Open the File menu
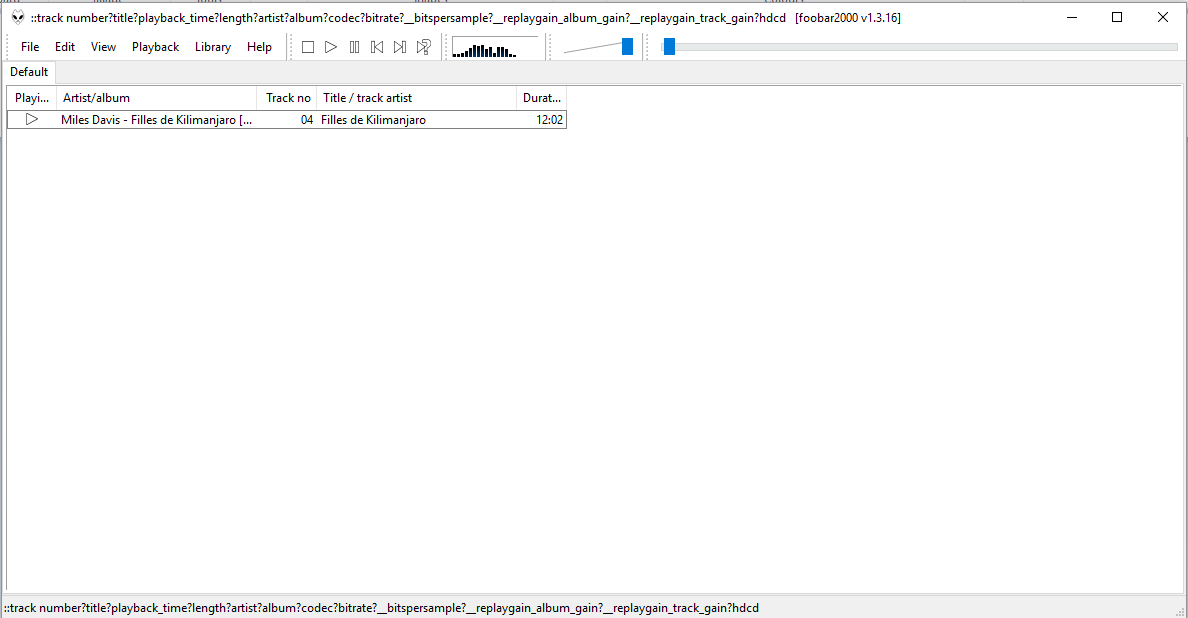 point(30,47)
